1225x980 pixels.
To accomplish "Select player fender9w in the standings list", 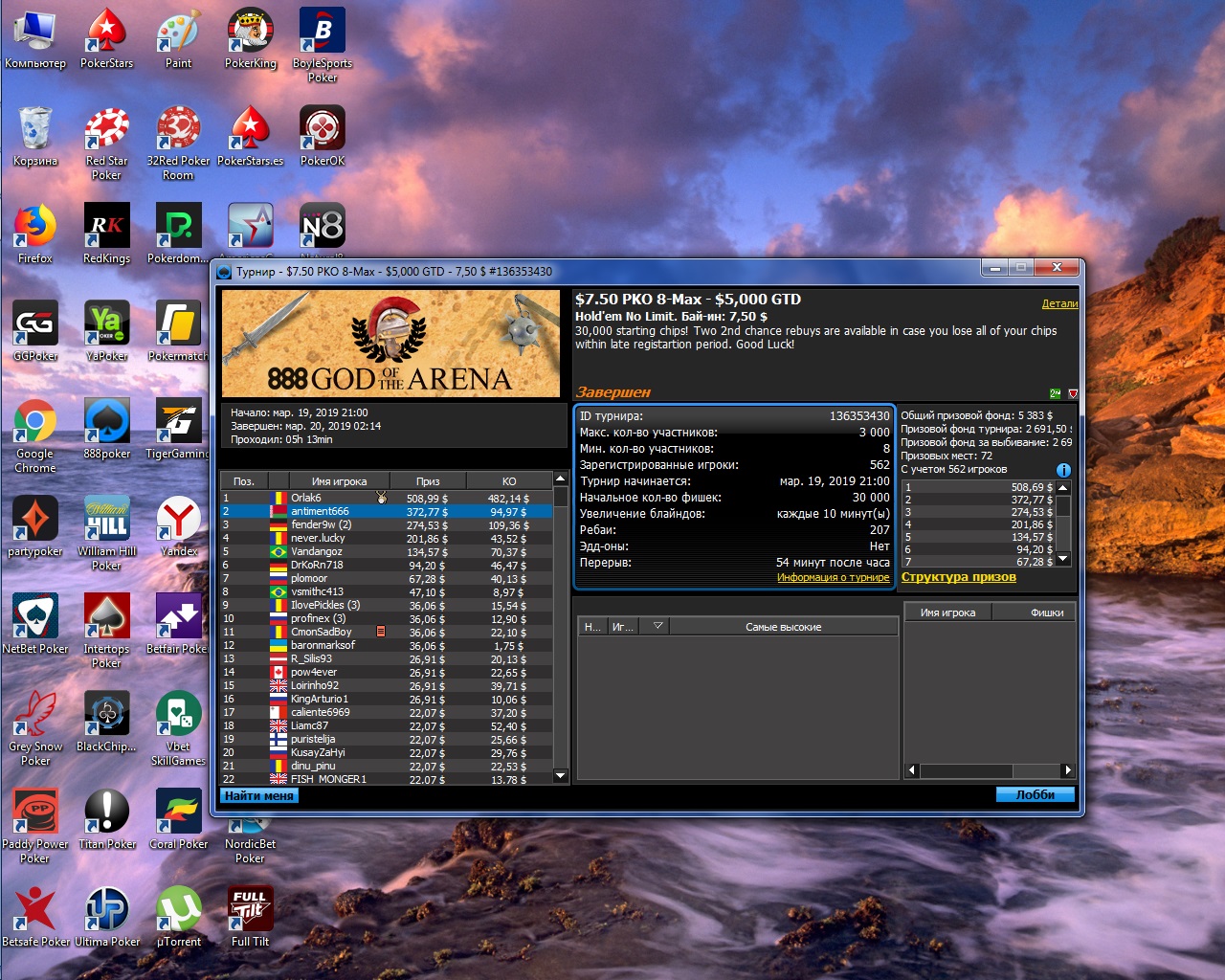I will 387,524.
